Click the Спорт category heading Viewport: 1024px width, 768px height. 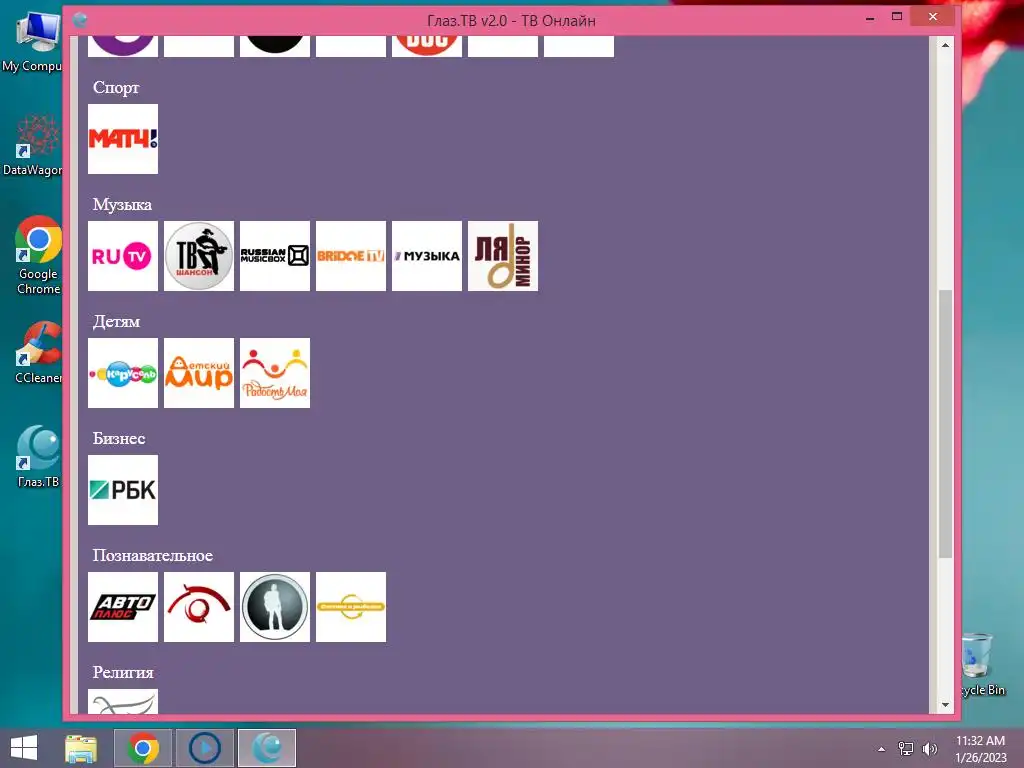click(x=116, y=88)
